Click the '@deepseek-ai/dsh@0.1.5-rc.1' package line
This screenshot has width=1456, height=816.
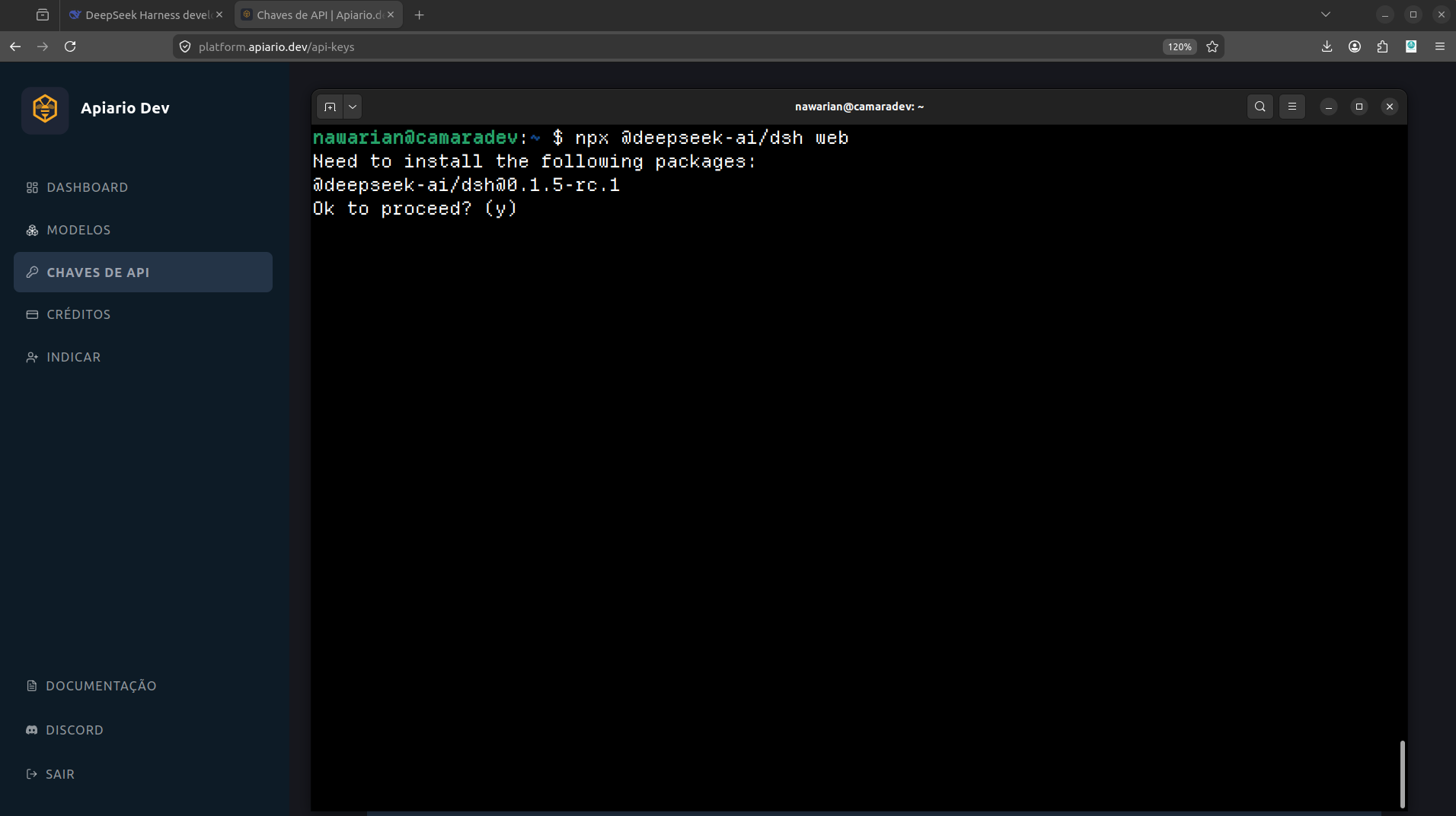point(466,185)
